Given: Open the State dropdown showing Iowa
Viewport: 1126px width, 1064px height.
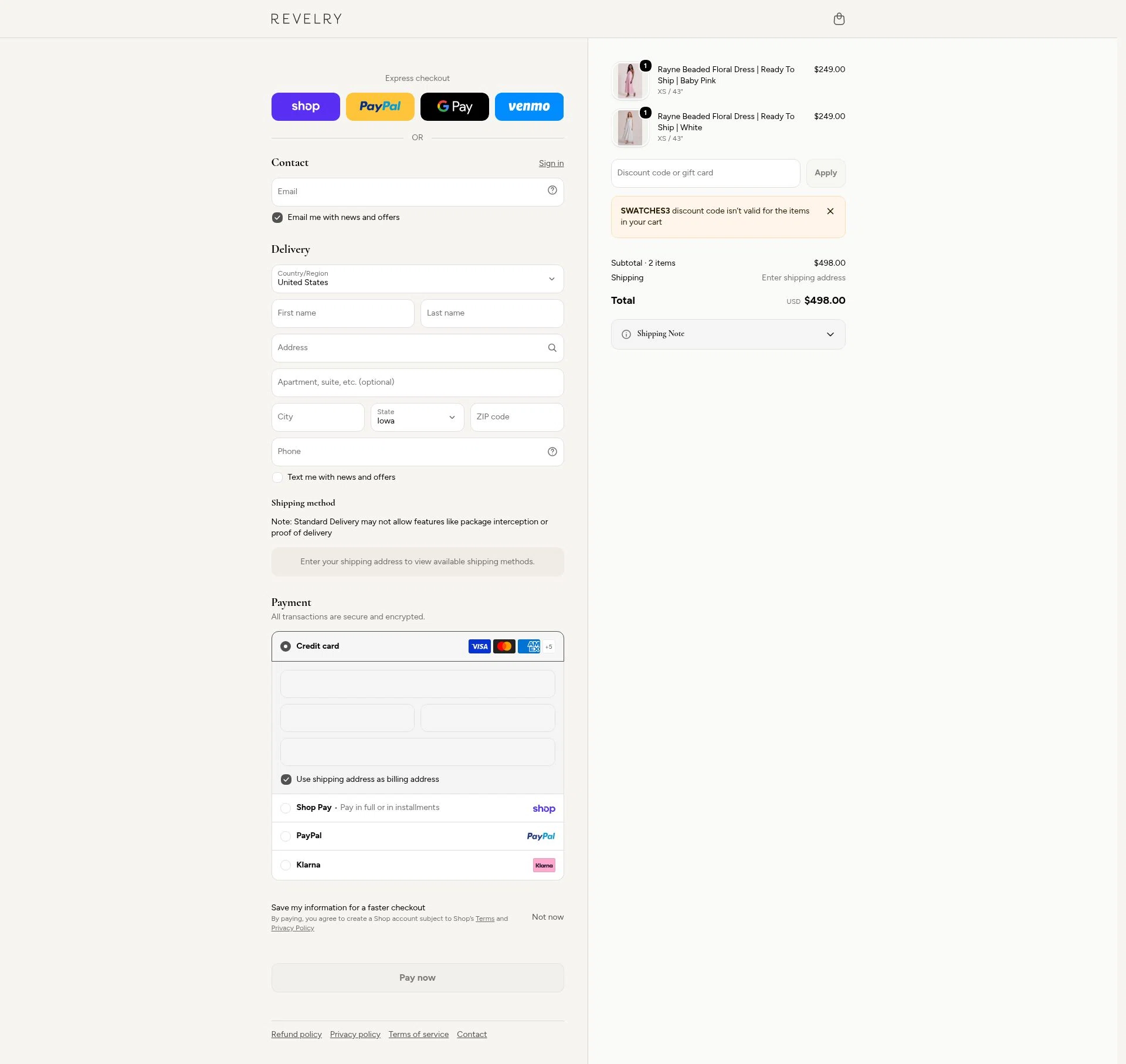Looking at the screenshot, I should 417,417.
